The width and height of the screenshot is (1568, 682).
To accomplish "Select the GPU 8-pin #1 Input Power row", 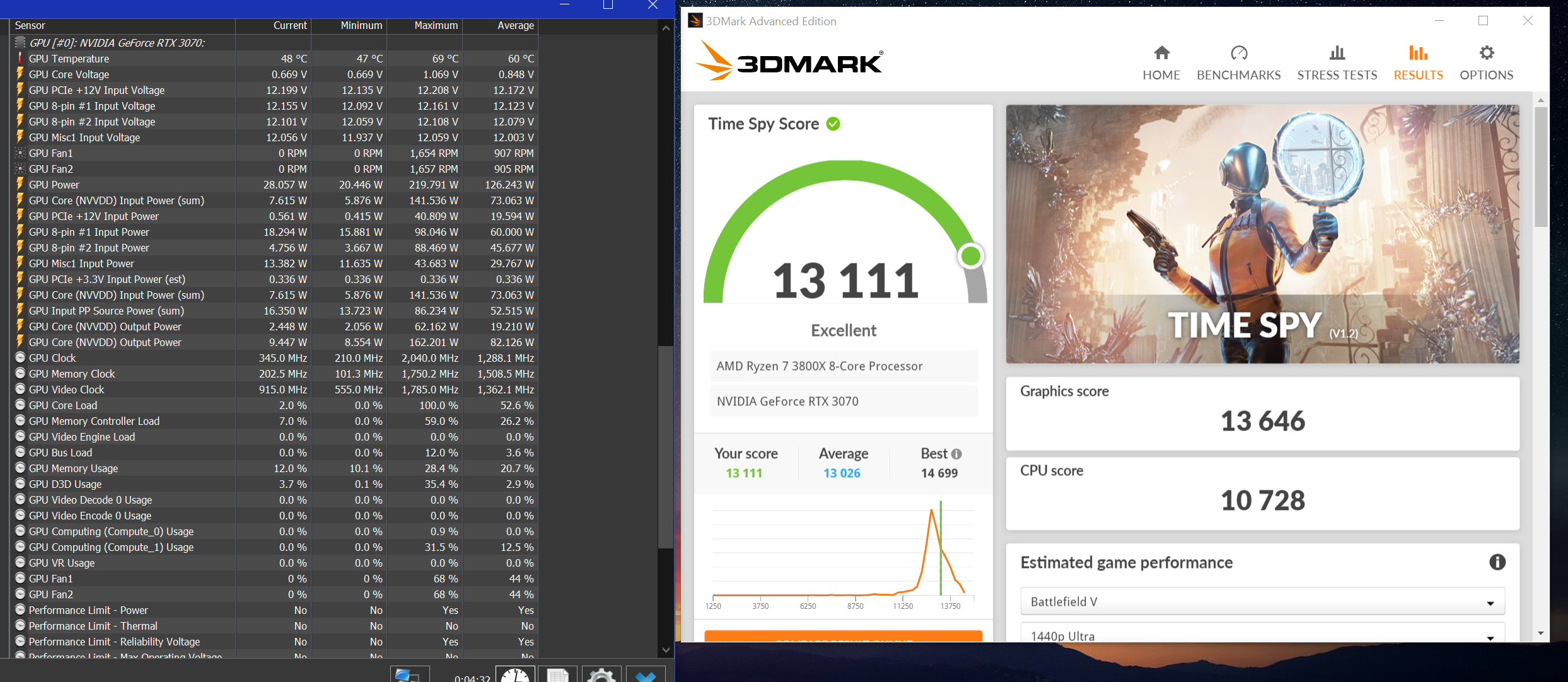I will pos(274,232).
